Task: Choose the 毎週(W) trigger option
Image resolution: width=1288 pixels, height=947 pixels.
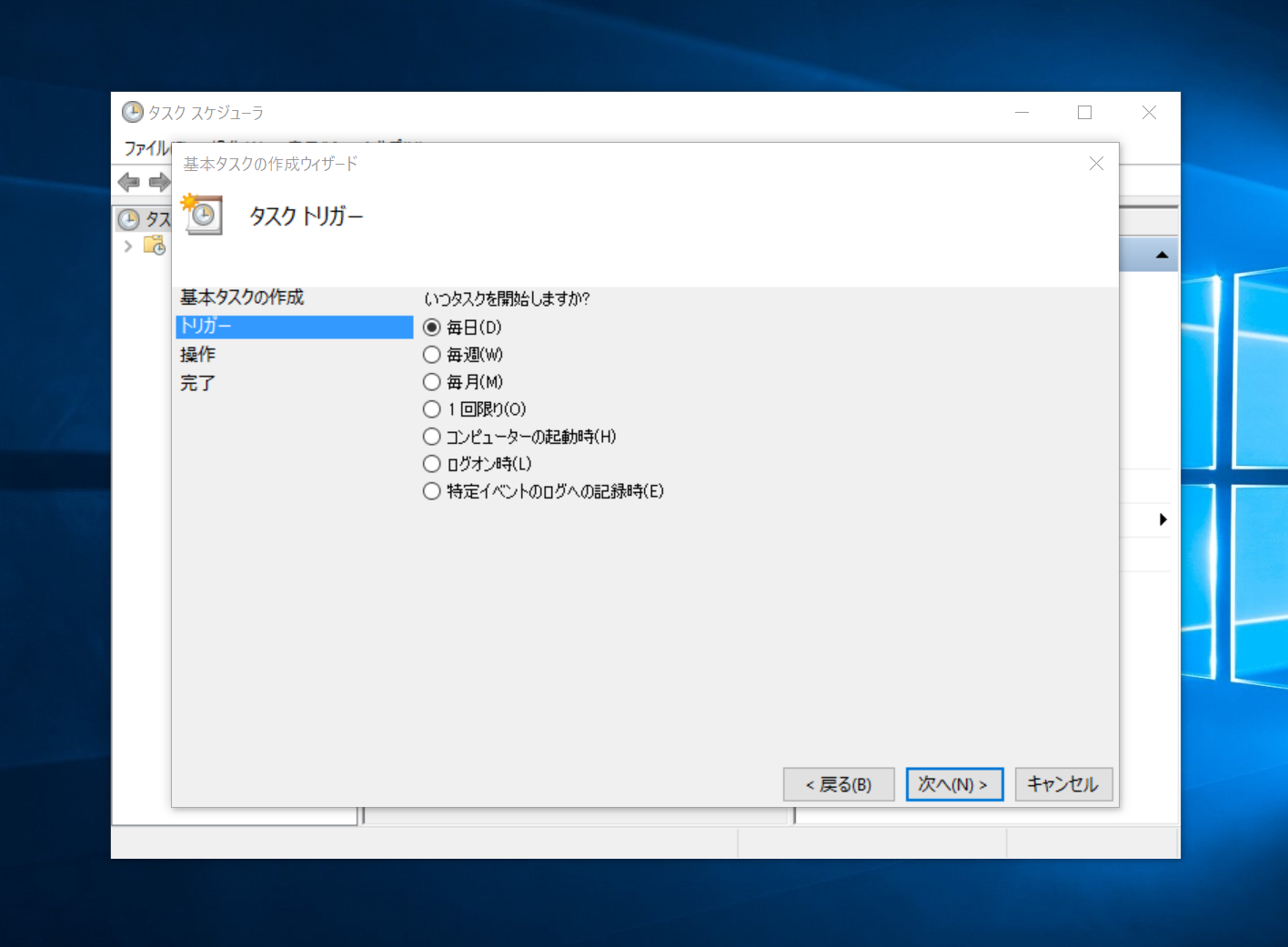Action: pos(432,355)
